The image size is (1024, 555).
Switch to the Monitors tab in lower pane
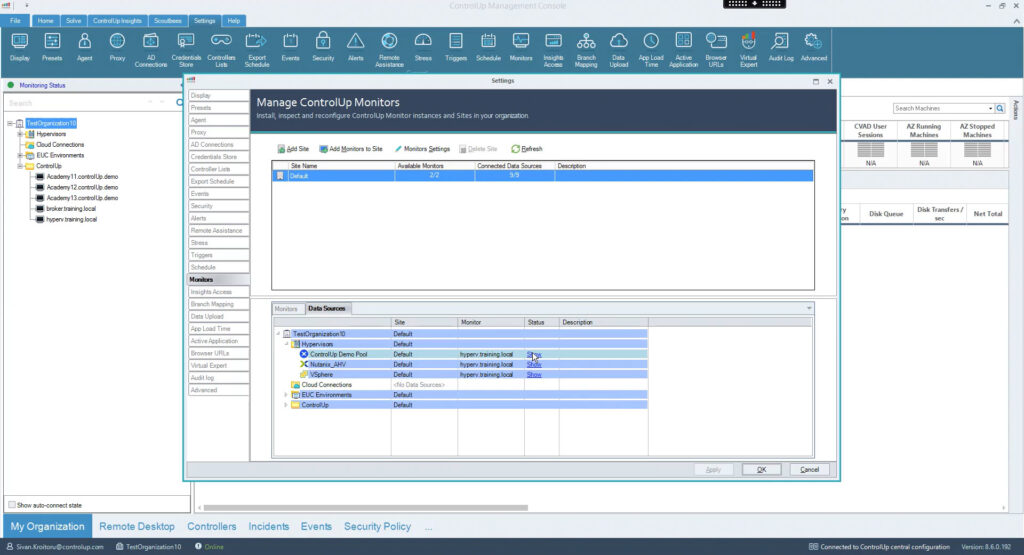(286, 309)
